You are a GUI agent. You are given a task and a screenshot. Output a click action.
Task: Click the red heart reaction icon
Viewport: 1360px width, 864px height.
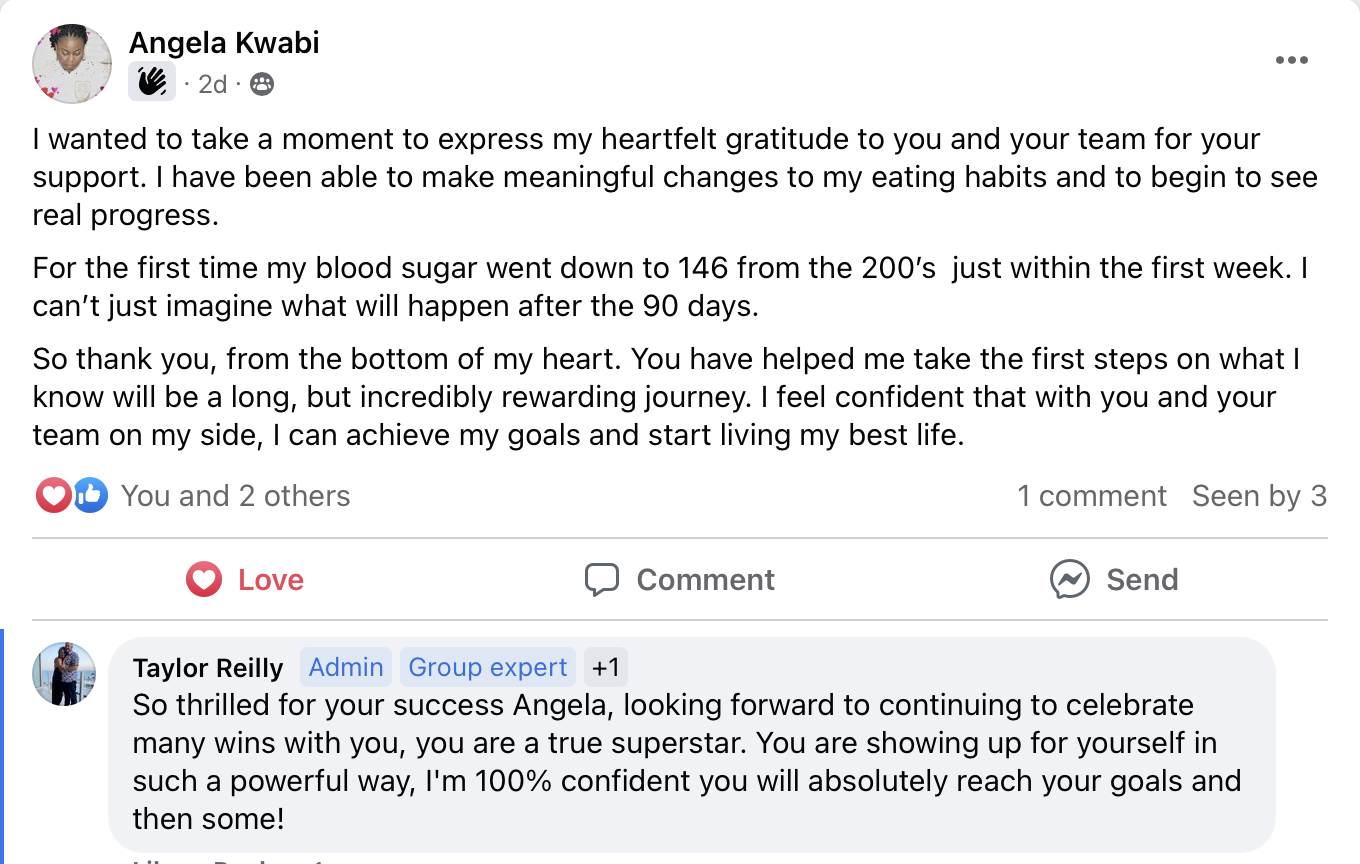[x=53, y=495]
